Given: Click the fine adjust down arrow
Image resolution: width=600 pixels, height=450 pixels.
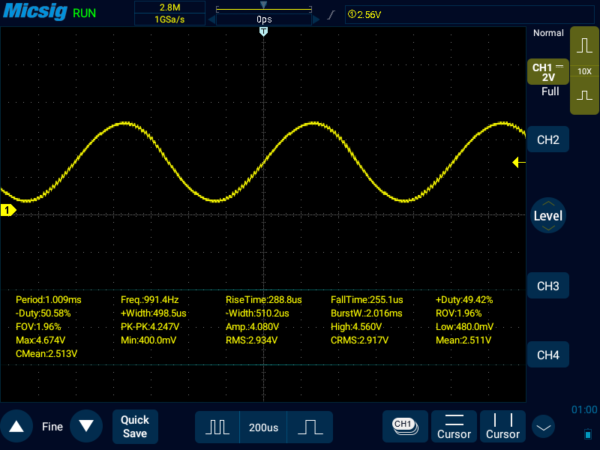Looking at the screenshot, I should click(x=87, y=426).
